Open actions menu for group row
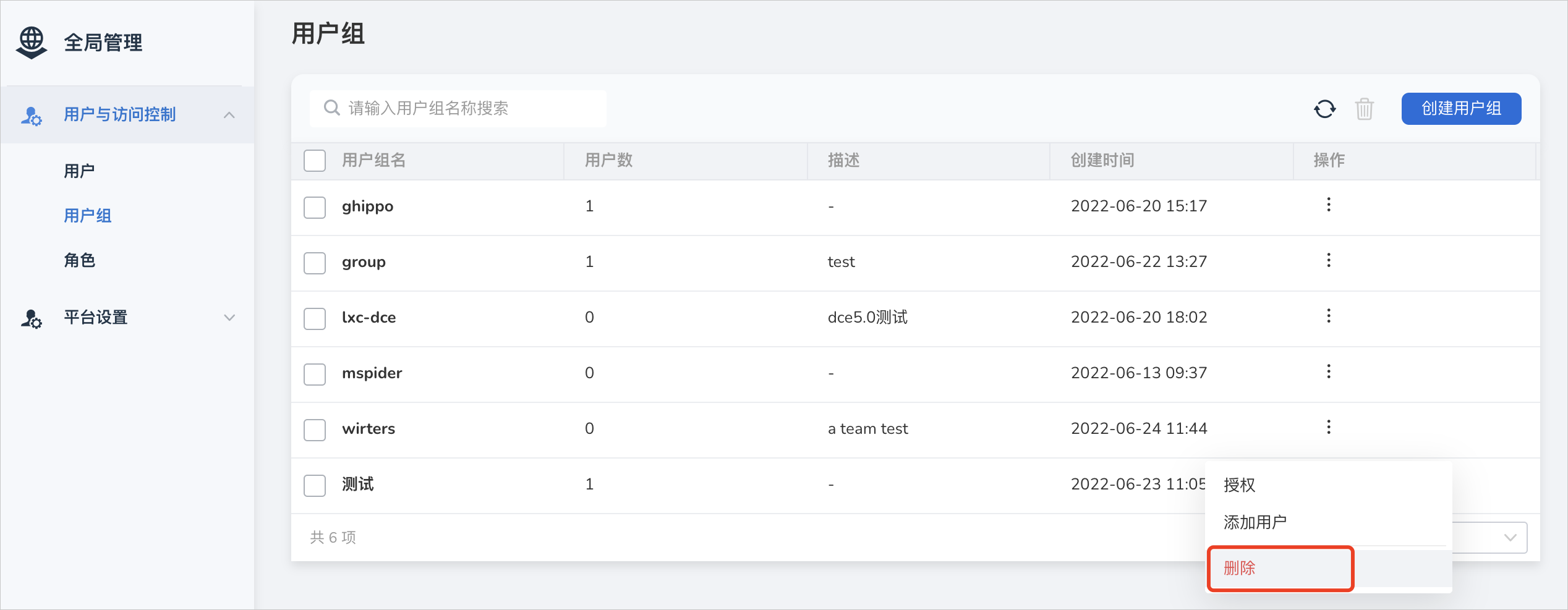1568x610 pixels. point(1329,260)
